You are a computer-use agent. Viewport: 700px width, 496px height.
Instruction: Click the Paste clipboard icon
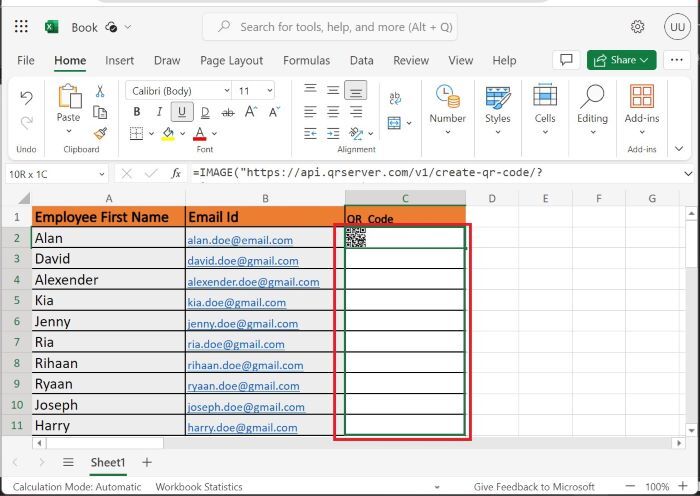click(x=70, y=96)
